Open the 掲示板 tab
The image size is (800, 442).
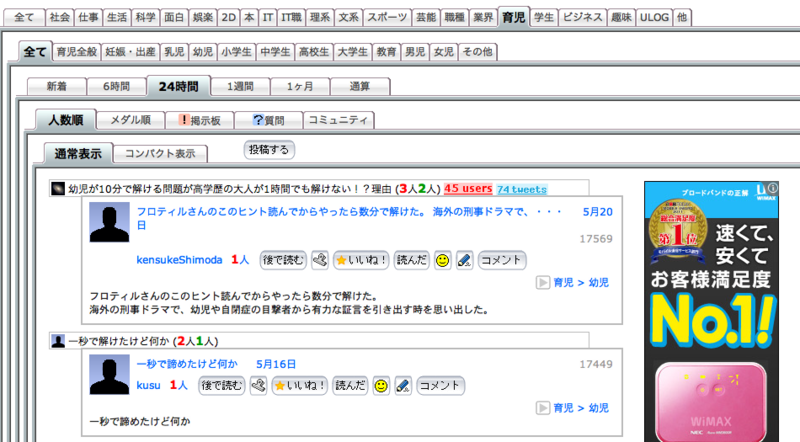(199, 120)
